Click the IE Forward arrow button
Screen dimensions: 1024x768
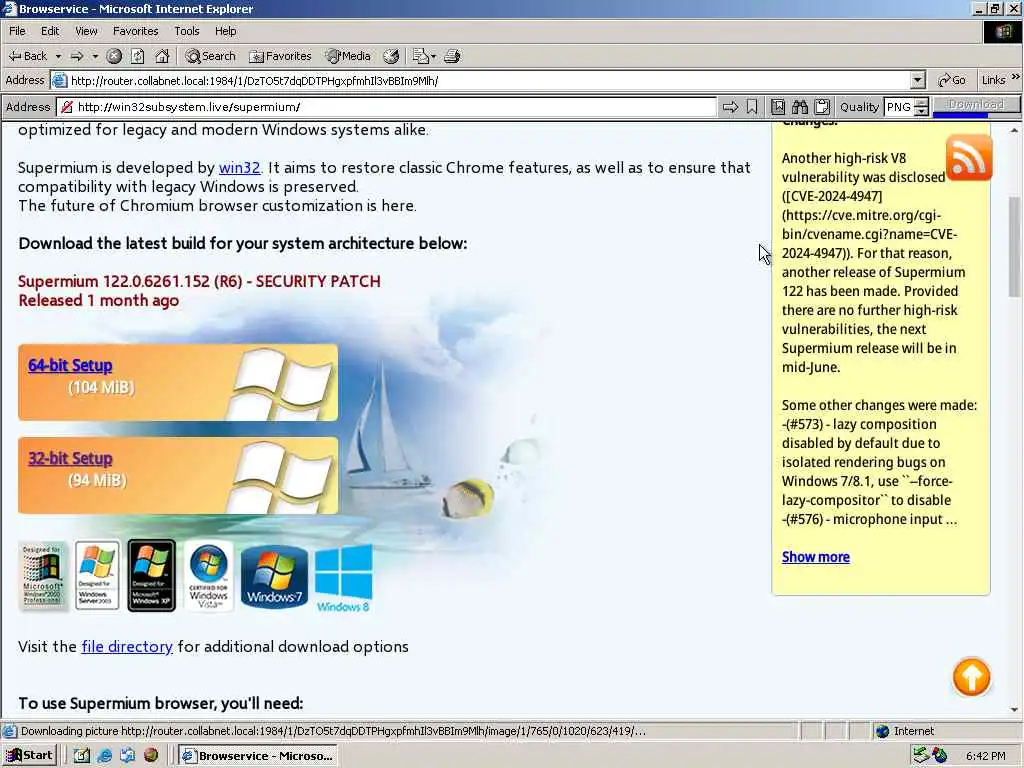click(x=77, y=56)
